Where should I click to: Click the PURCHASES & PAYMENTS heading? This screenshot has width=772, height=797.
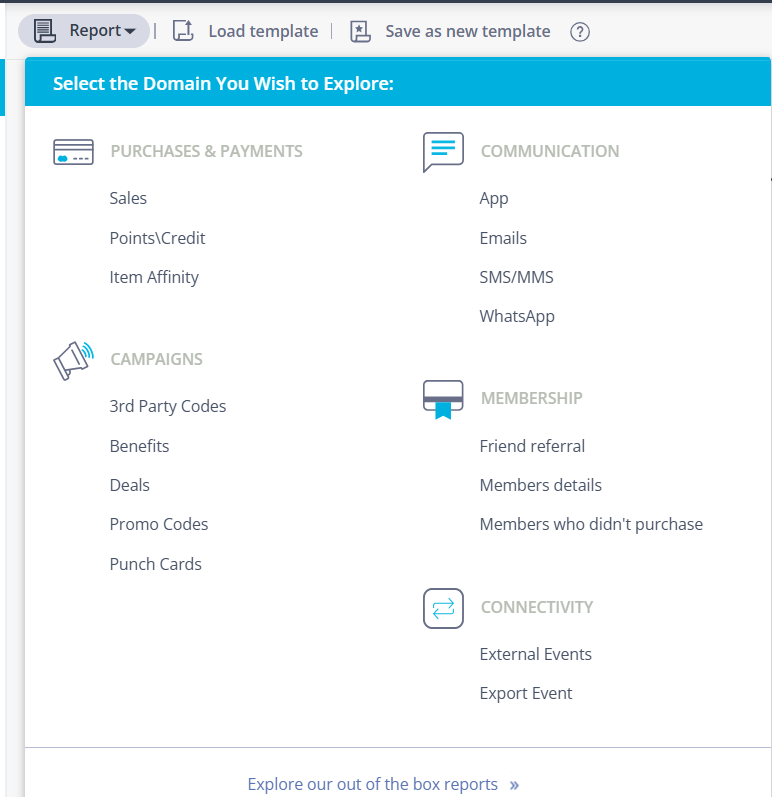pyautogui.click(x=206, y=151)
